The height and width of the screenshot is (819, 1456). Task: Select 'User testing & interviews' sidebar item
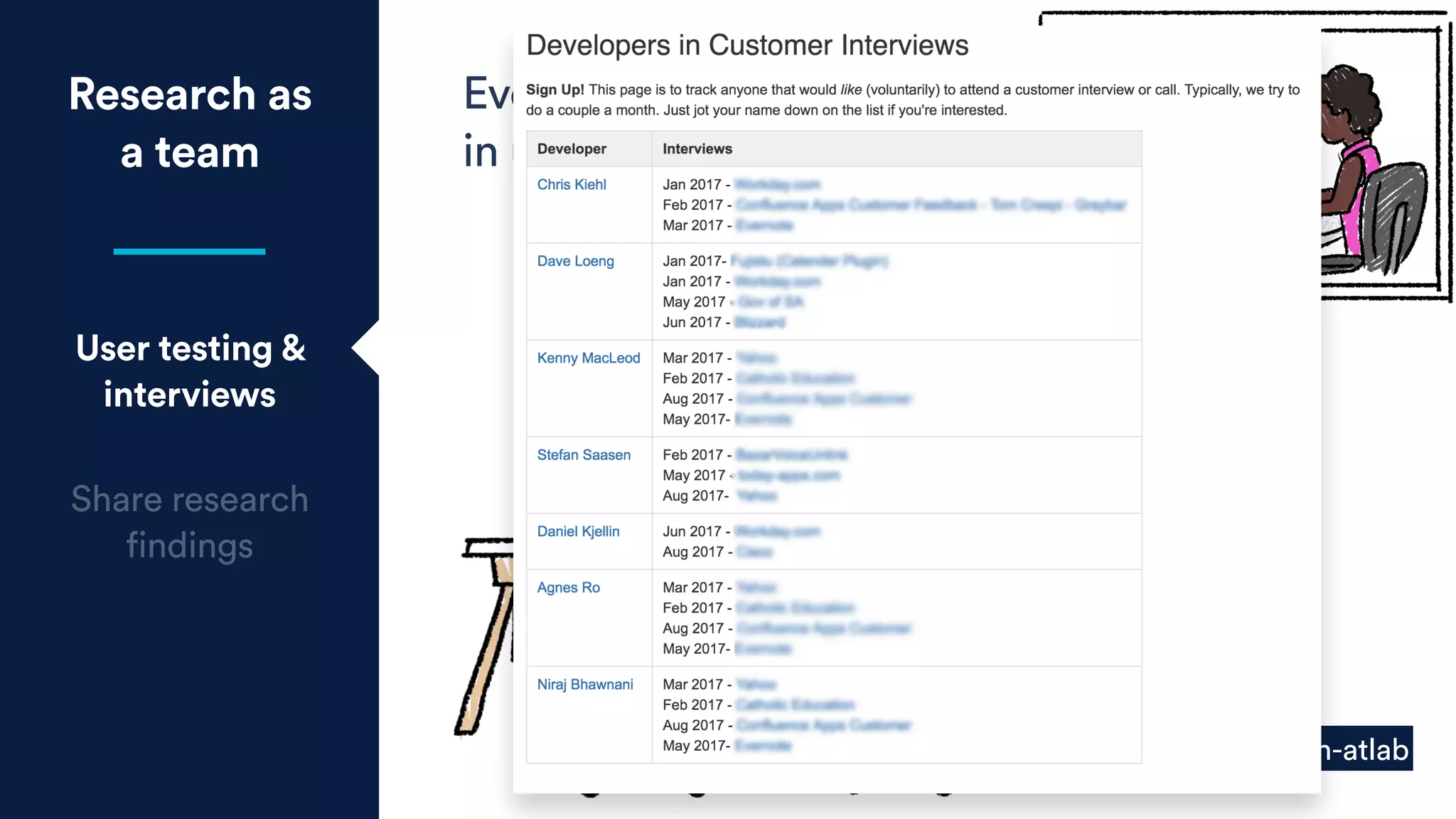190,371
